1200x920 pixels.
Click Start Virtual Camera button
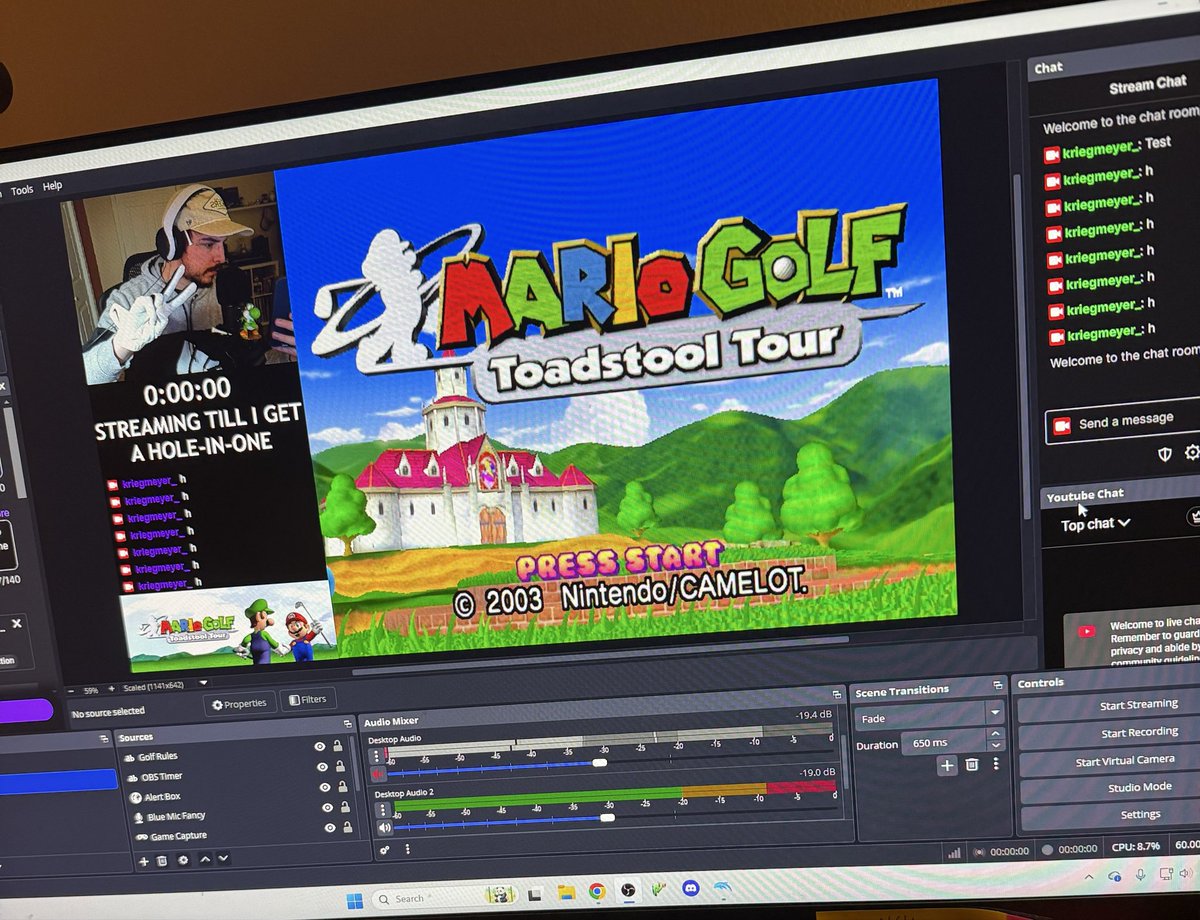click(x=1110, y=760)
